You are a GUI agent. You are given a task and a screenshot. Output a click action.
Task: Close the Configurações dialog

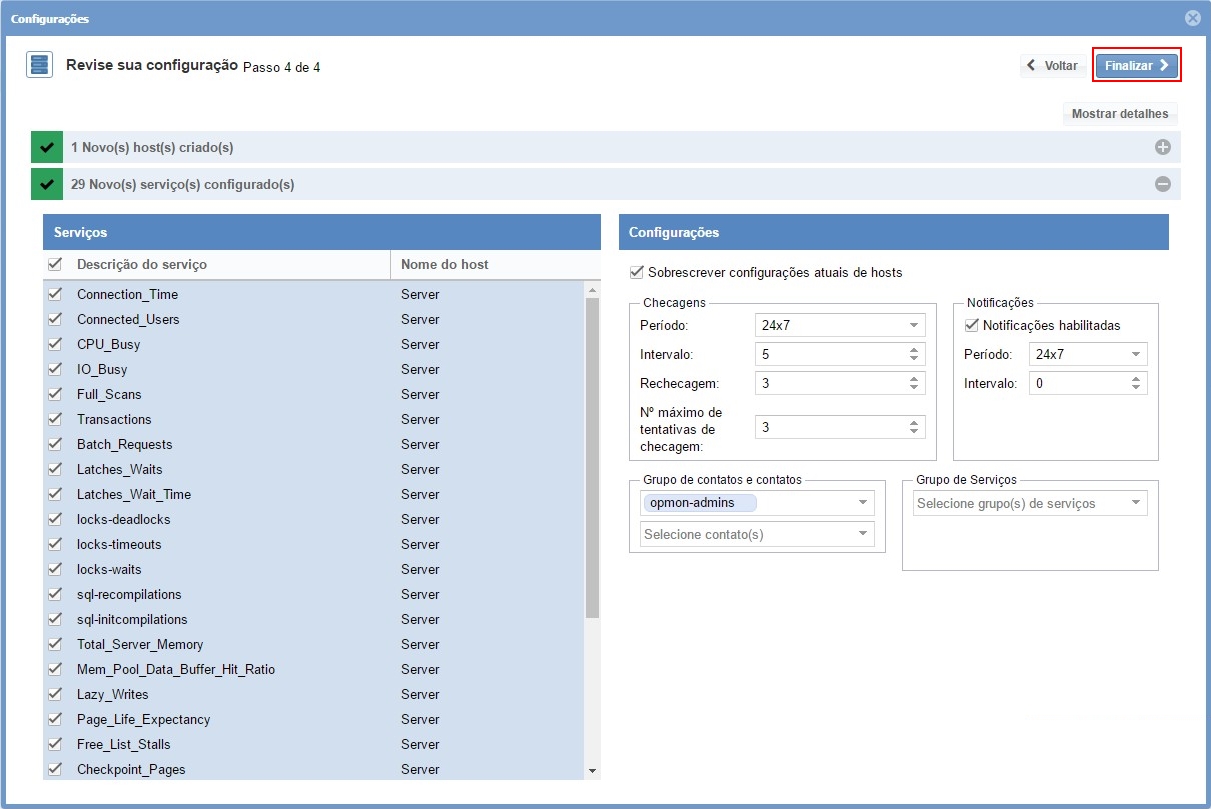click(1192, 18)
